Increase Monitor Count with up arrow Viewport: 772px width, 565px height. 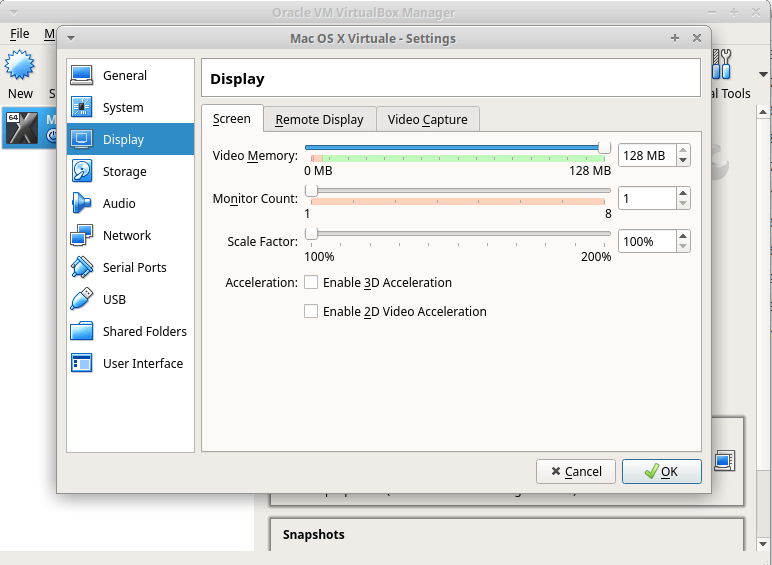coord(683,193)
